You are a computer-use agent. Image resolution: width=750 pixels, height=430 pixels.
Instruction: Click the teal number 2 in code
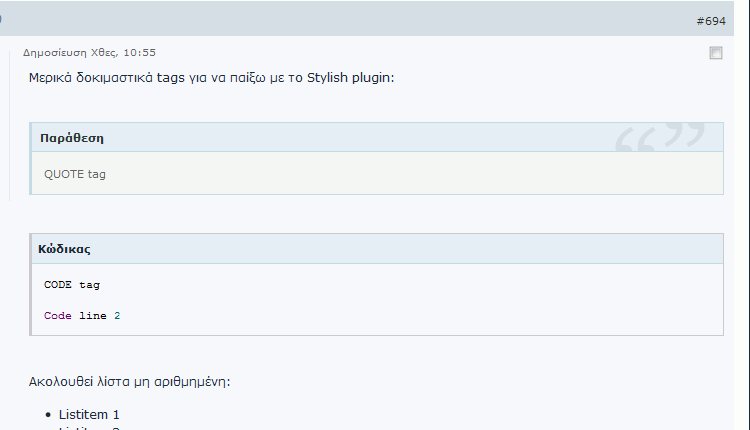click(117, 316)
